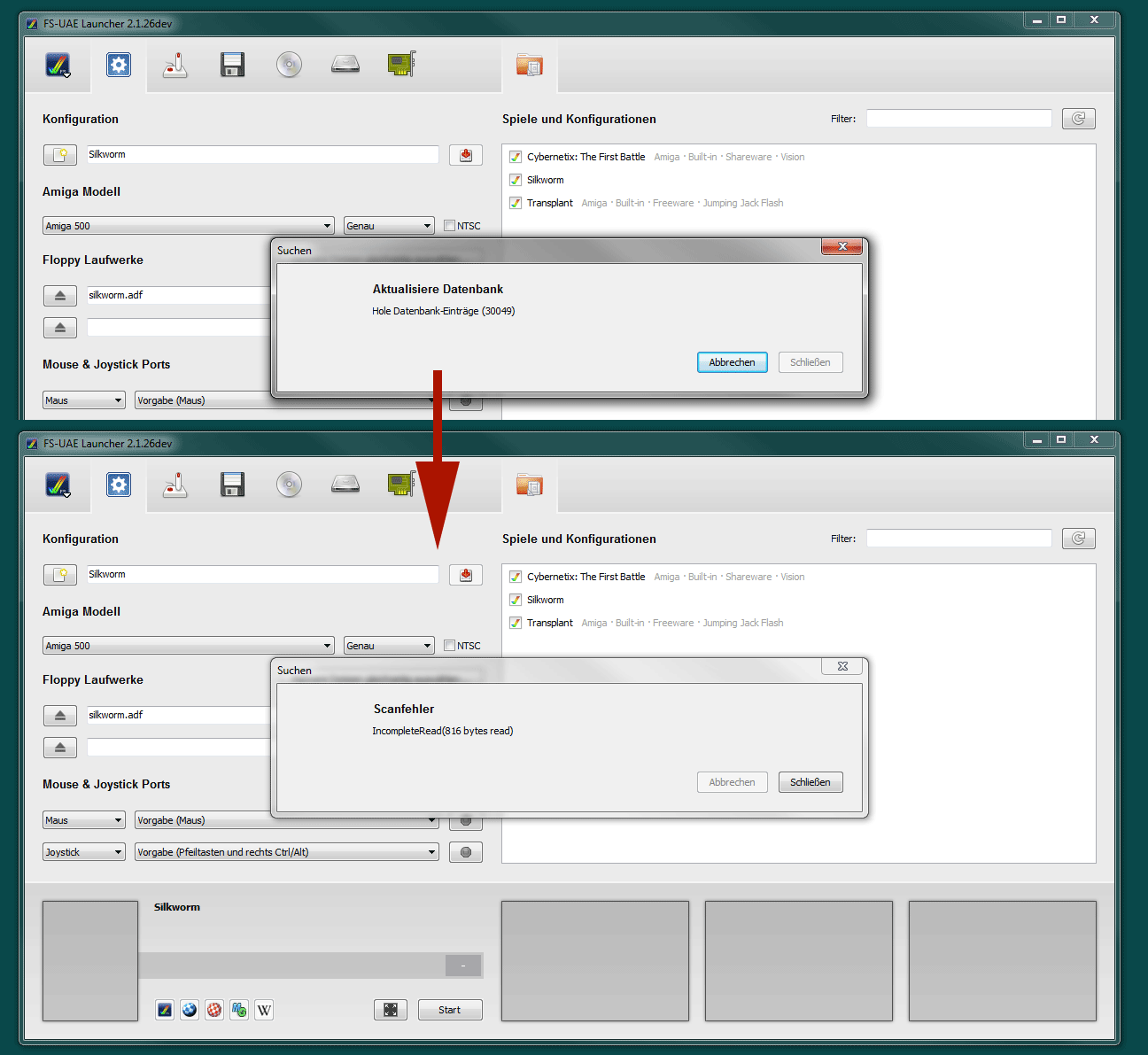Viewport: 1148px width, 1055px height.
Task: Switch to expansion card tab in upper window
Action: pyautogui.click(x=401, y=65)
